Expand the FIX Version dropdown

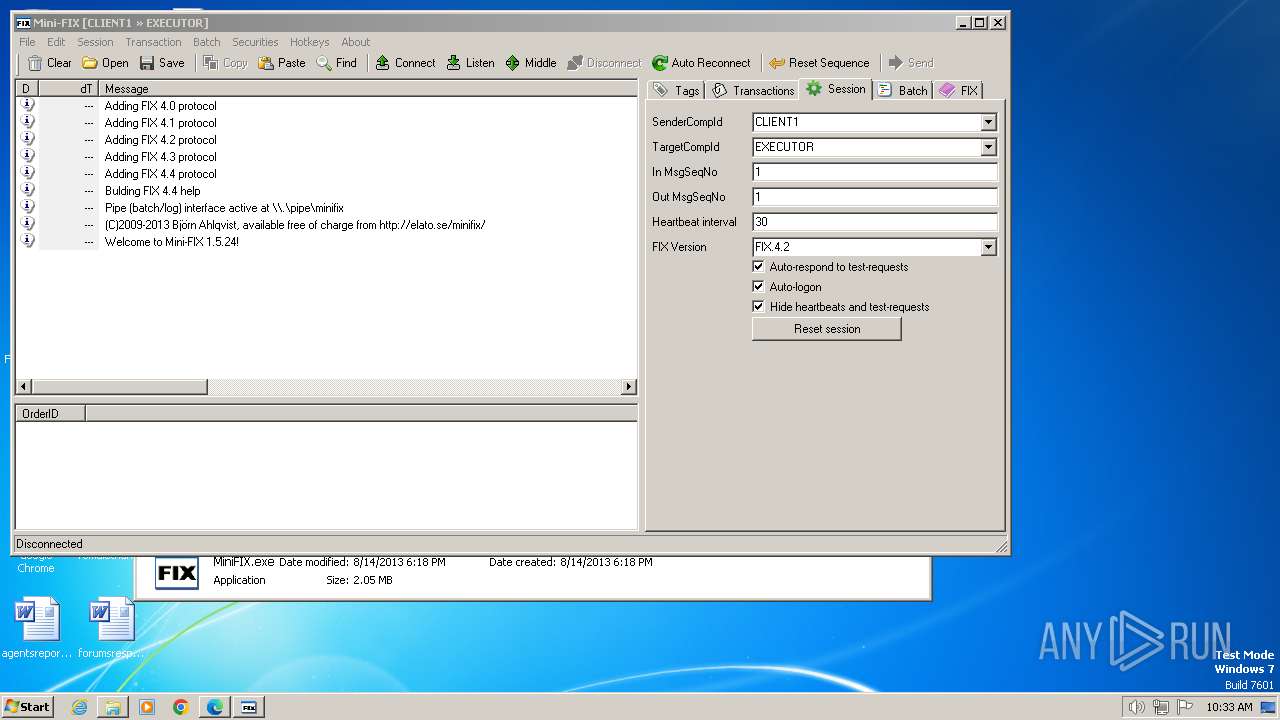[x=988, y=247]
